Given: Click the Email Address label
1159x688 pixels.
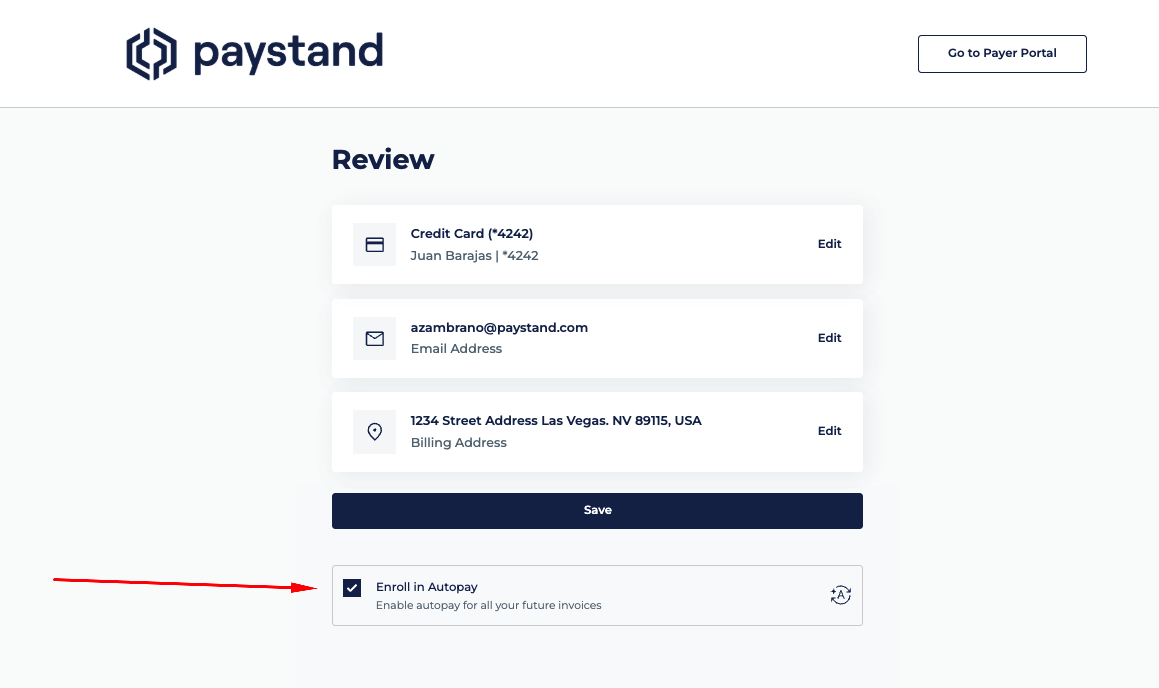Looking at the screenshot, I should 456,349.
